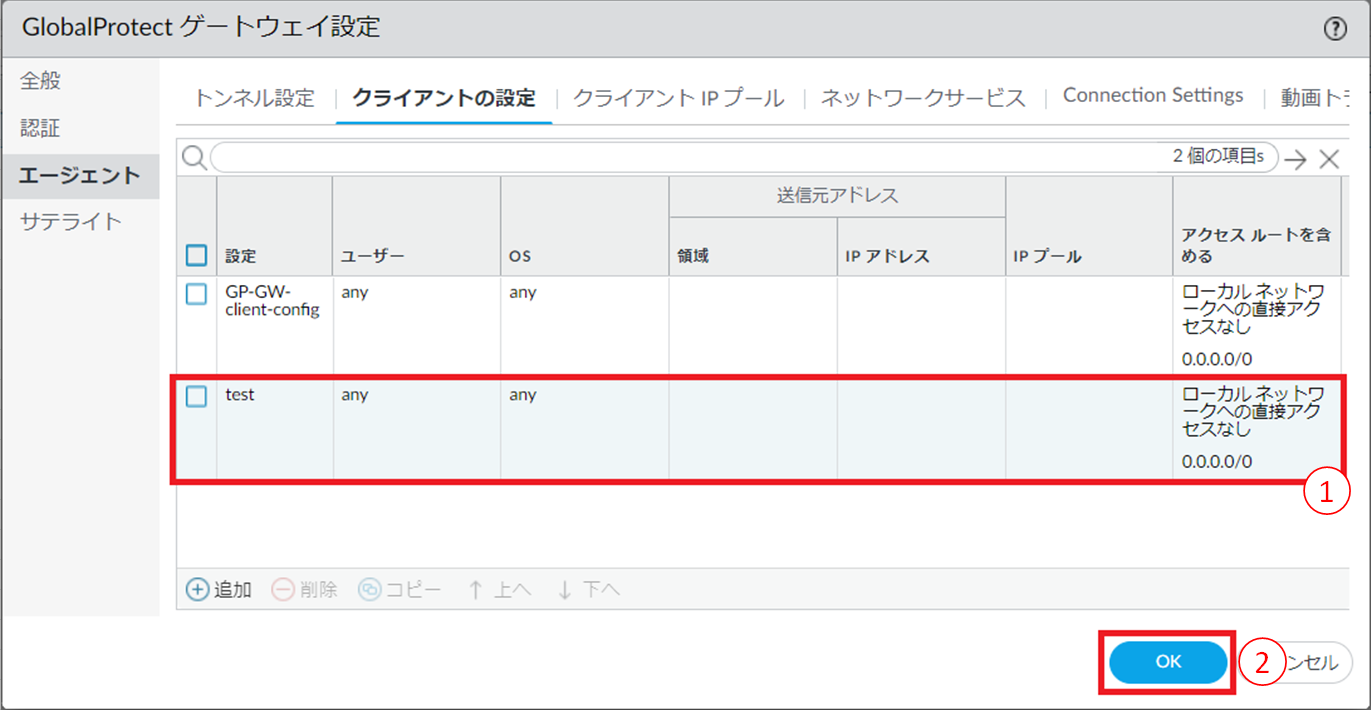The image size is (1371, 710).
Task: Click the 削除 minus icon
Action: [x=283, y=590]
